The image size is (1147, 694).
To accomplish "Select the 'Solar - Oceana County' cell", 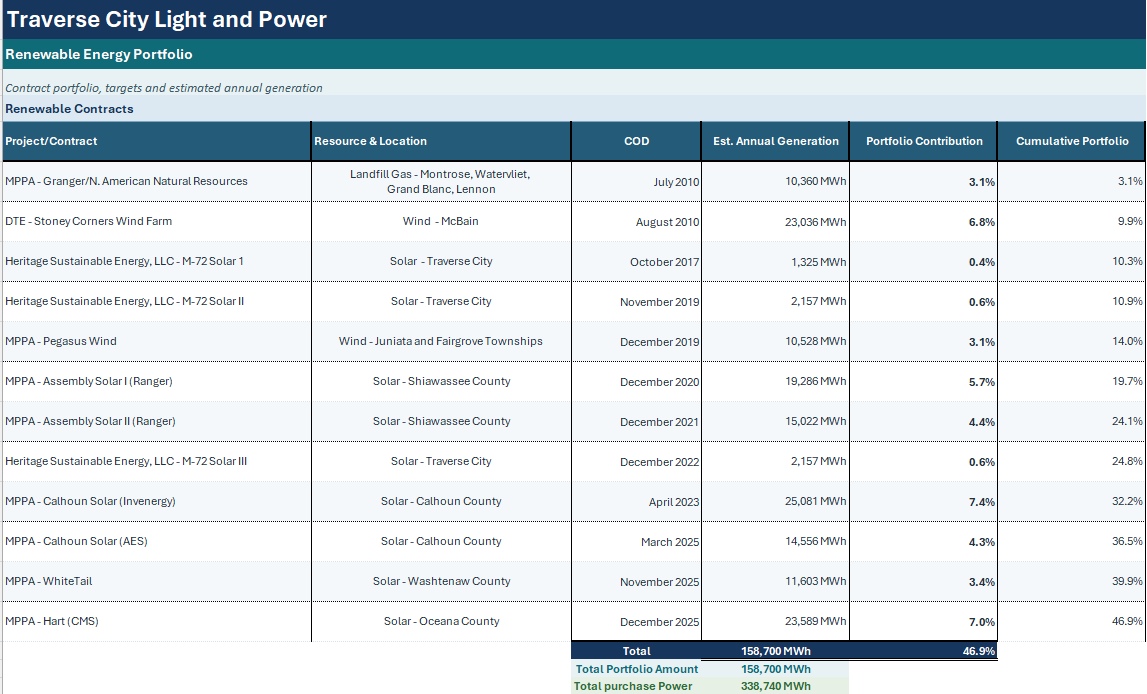I will tap(441, 622).
